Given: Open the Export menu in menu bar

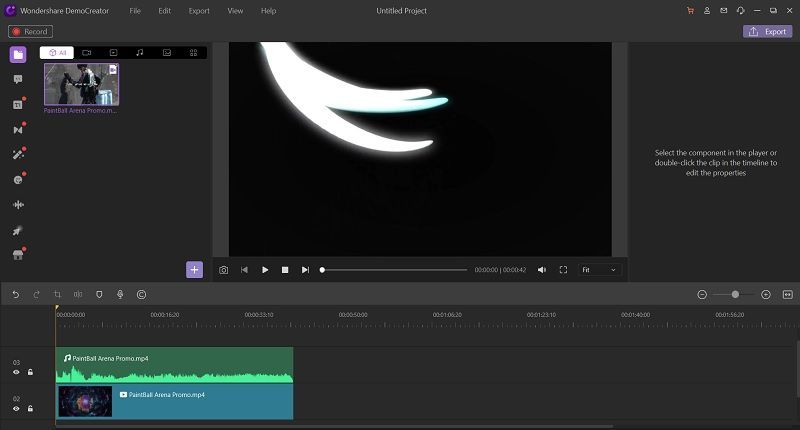Looking at the screenshot, I should coord(199,11).
